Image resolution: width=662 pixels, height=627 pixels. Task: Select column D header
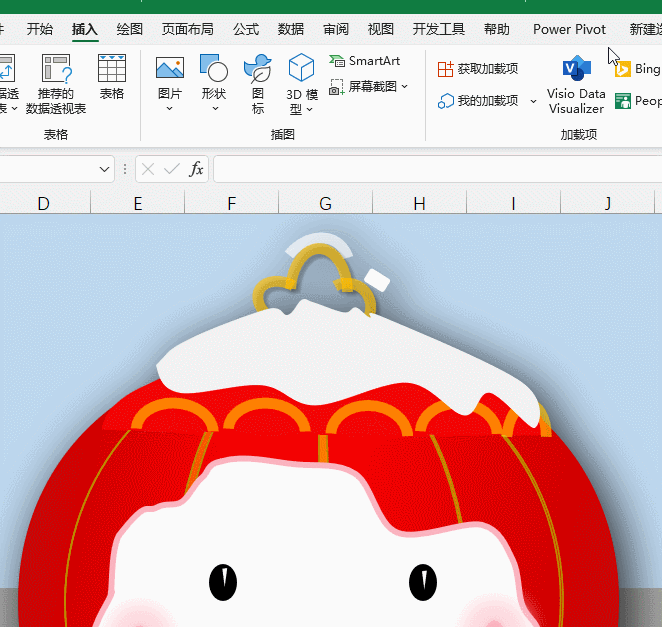[x=43, y=204]
